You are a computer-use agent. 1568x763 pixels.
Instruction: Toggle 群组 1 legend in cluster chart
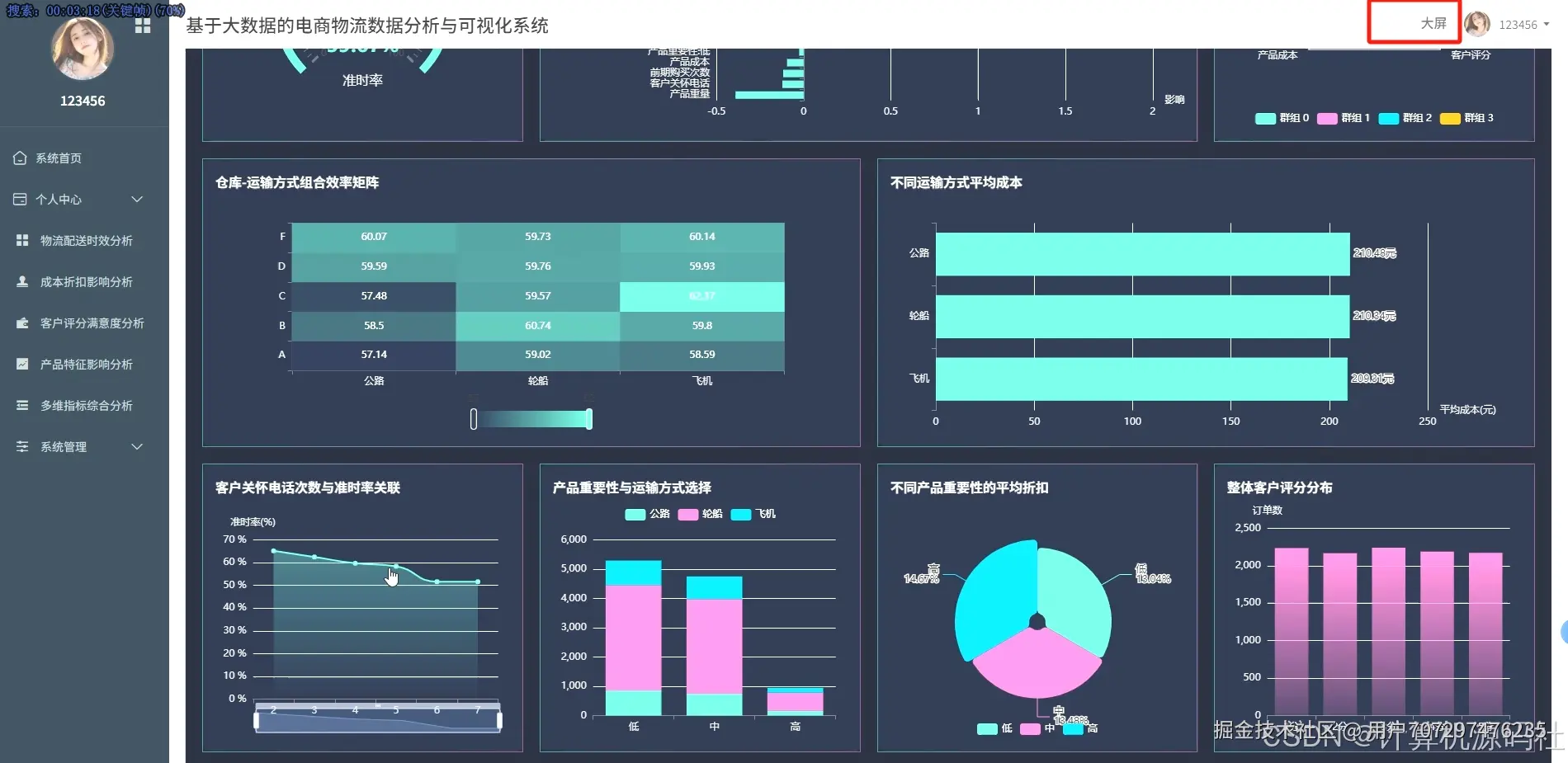pos(1344,118)
